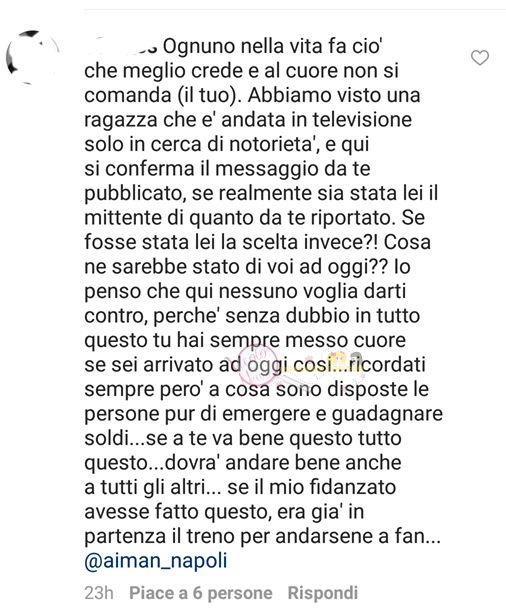Tap Rispondi to reply to comment
The height and width of the screenshot is (612, 506).
322,593
